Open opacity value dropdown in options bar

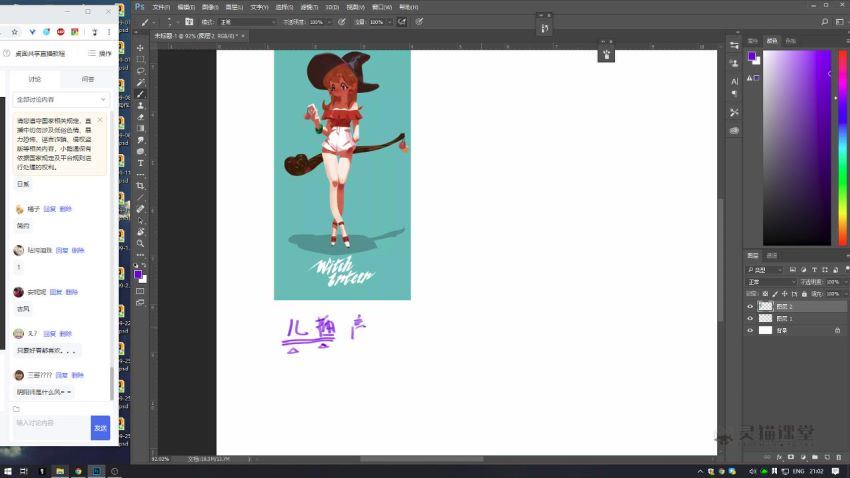click(329, 22)
